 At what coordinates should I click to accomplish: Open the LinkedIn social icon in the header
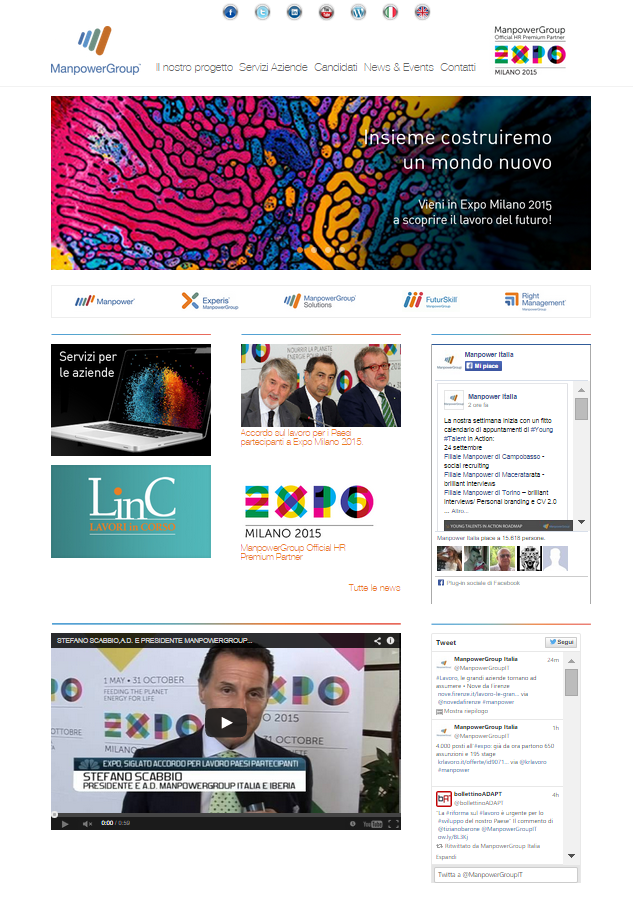coord(295,12)
